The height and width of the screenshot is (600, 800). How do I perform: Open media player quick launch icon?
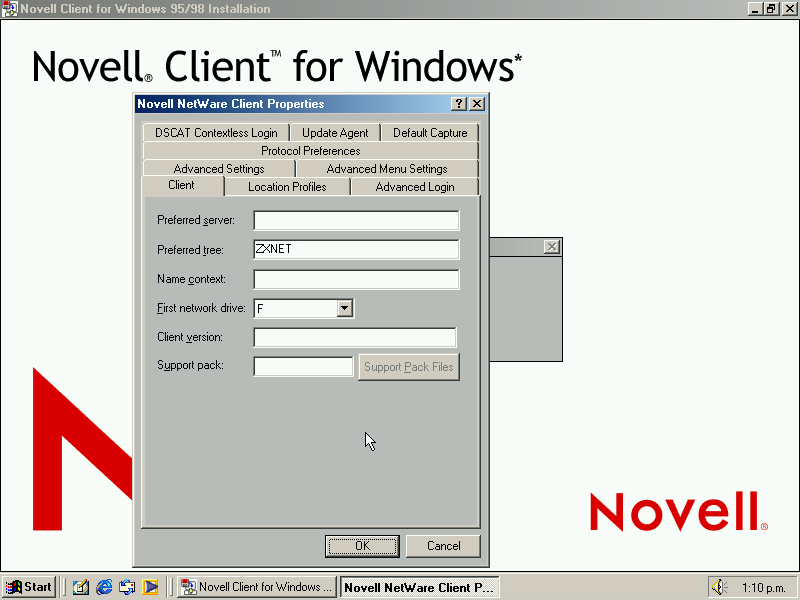pos(151,587)
